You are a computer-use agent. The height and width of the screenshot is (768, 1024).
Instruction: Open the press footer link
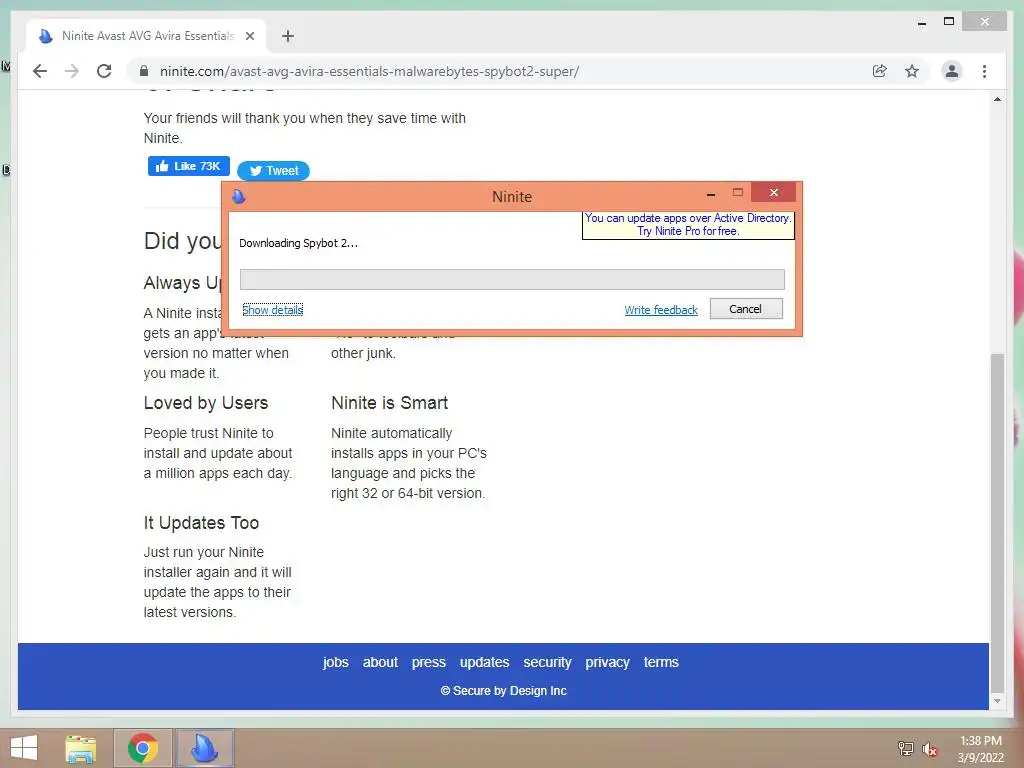pyautogui.click(x=428, y=662)
